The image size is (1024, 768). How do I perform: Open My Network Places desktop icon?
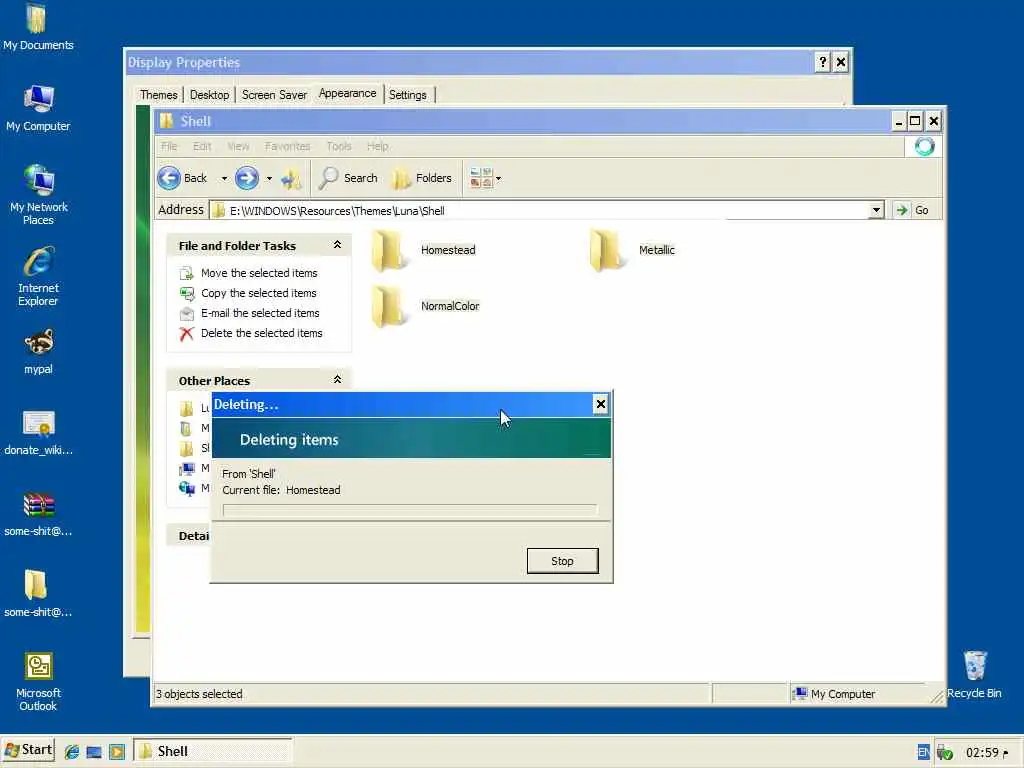38,195
